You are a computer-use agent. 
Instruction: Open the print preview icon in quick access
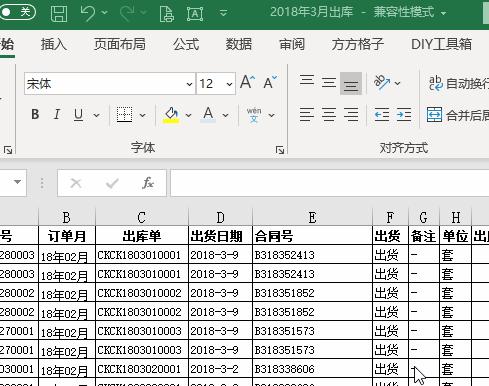pos(167,14)
